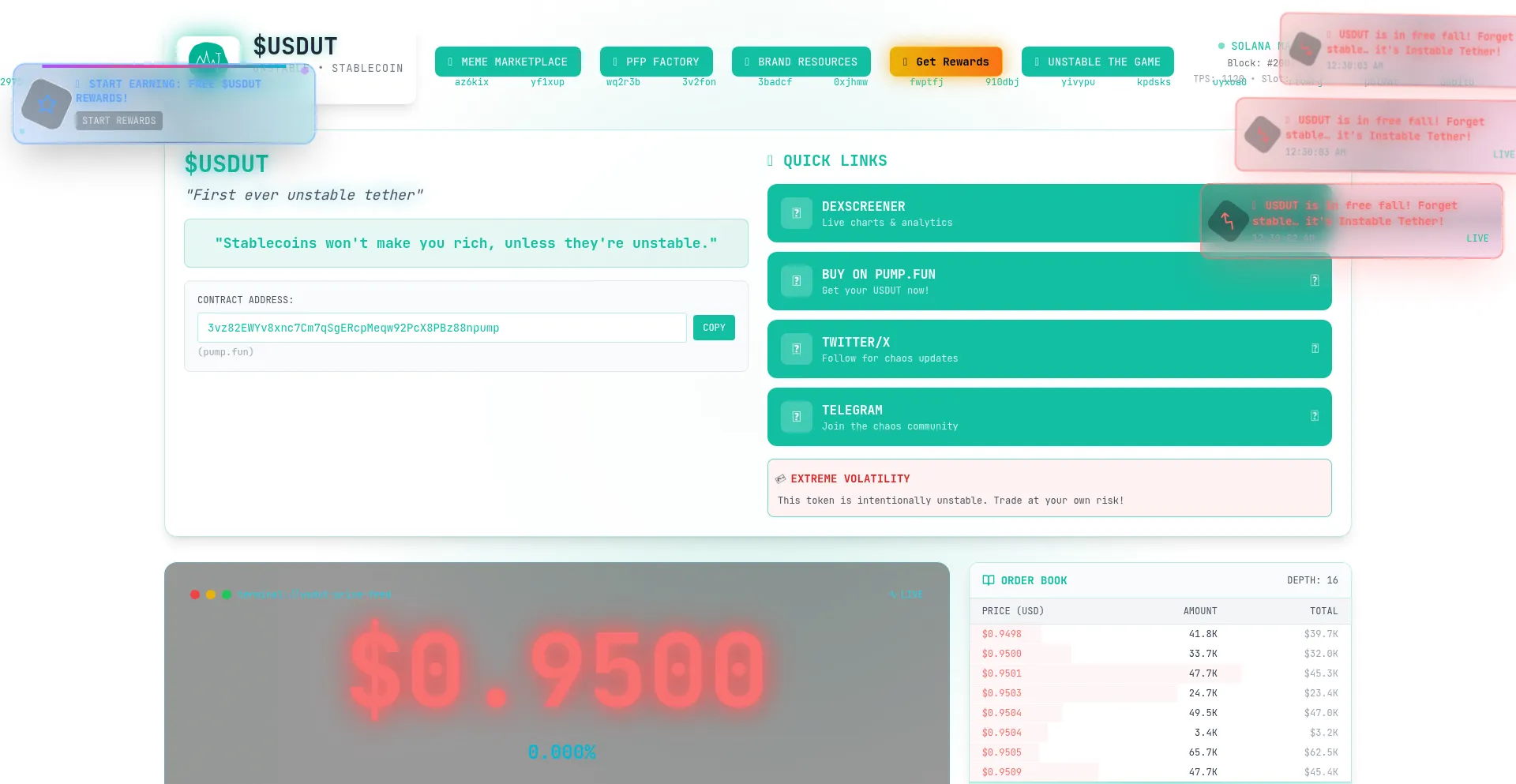Click the DEXSCREENER link icon

796,213
